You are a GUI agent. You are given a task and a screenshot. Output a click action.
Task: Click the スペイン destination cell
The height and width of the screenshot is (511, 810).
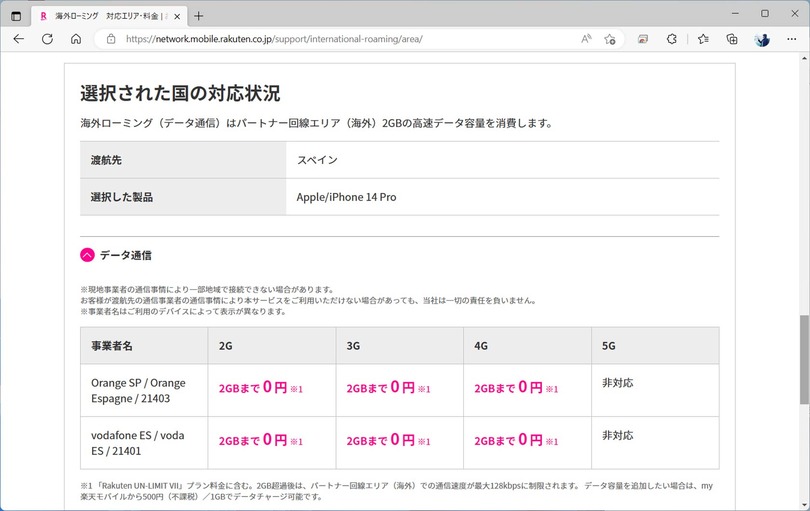click(x=503, y=160)
